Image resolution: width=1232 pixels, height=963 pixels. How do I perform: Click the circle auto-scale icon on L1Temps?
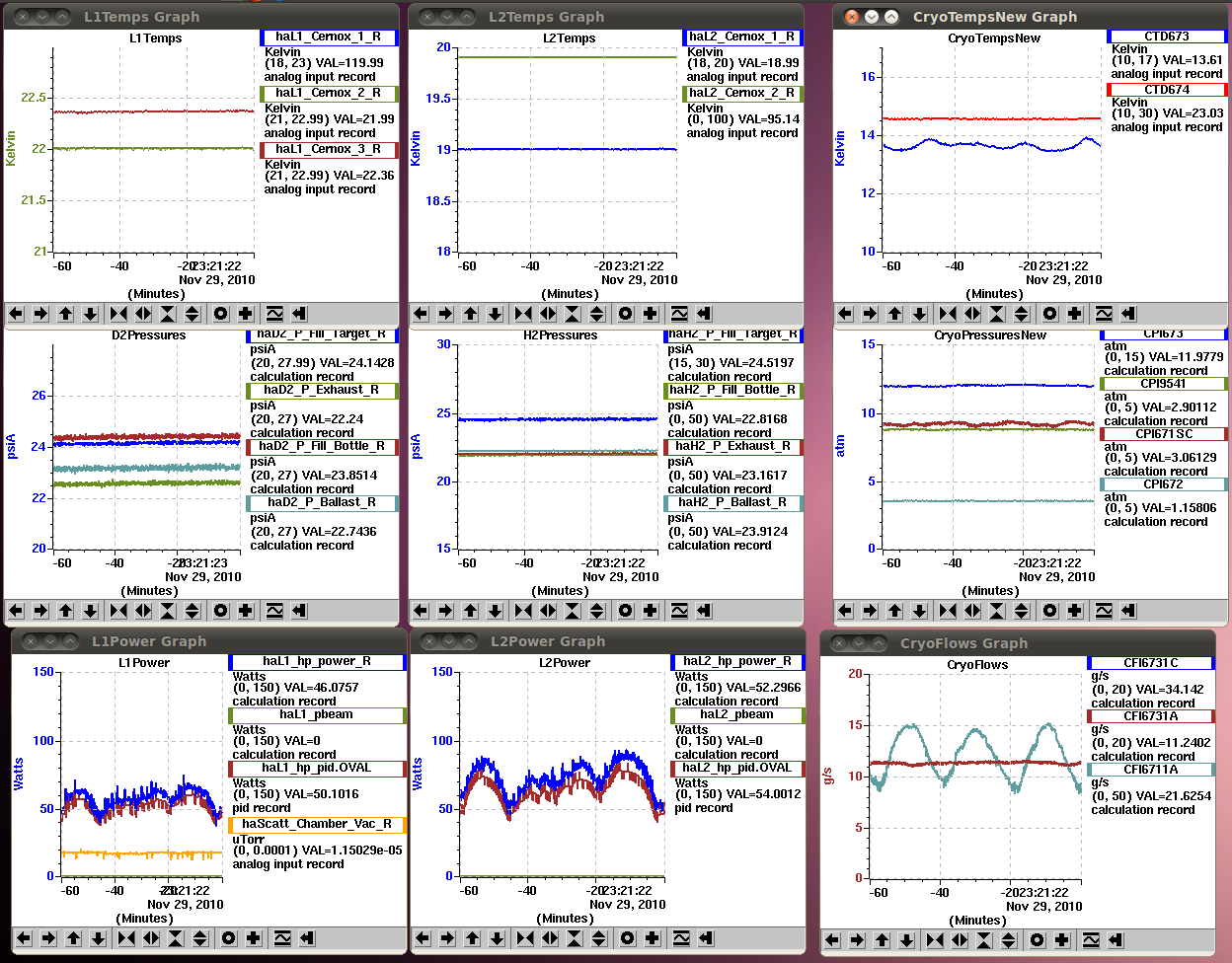pos(221,314)
